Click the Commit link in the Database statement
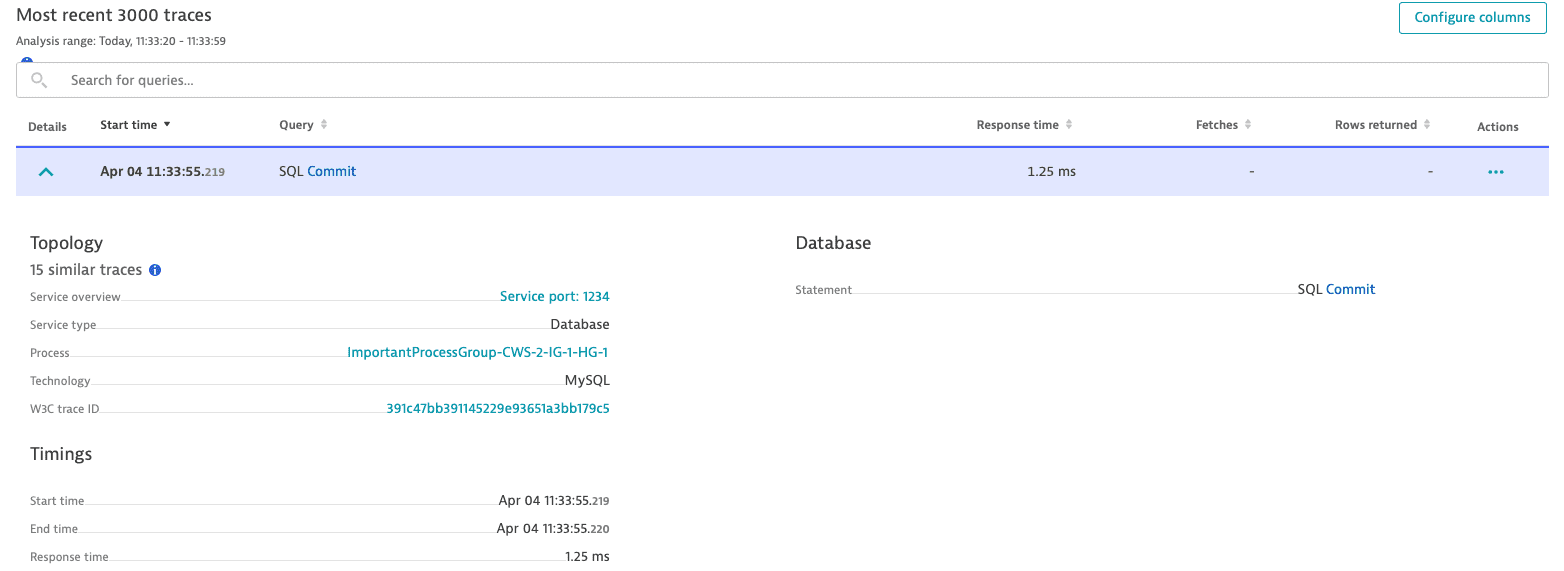This screenshot has width=1564, height=571. pos(1350,290)
